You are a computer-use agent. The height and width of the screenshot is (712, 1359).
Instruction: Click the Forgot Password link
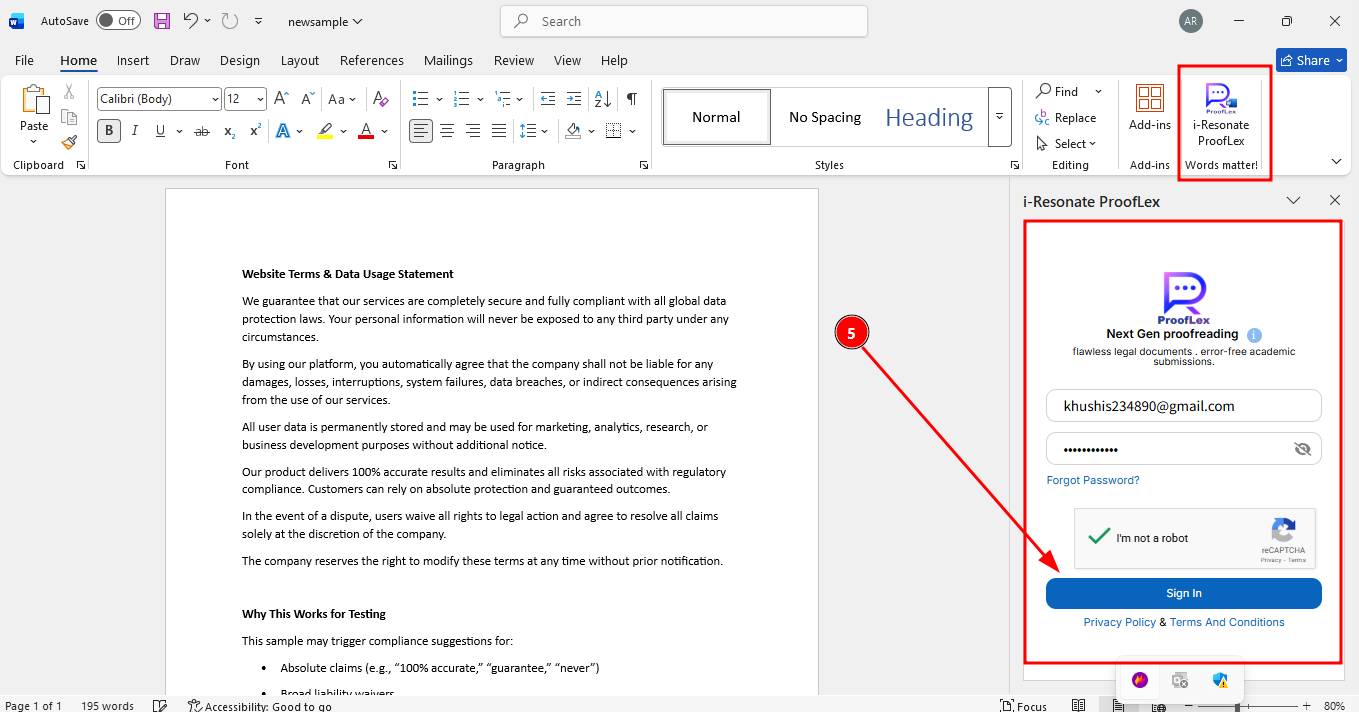(1092, 480)
